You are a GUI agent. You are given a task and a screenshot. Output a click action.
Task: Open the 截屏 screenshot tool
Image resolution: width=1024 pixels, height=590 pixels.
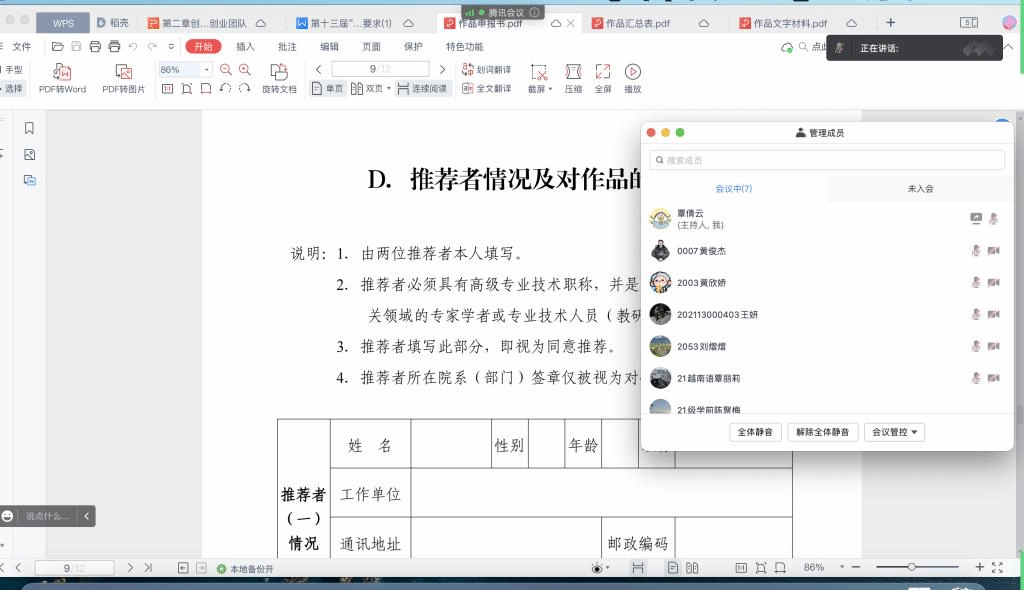(539, 72)
